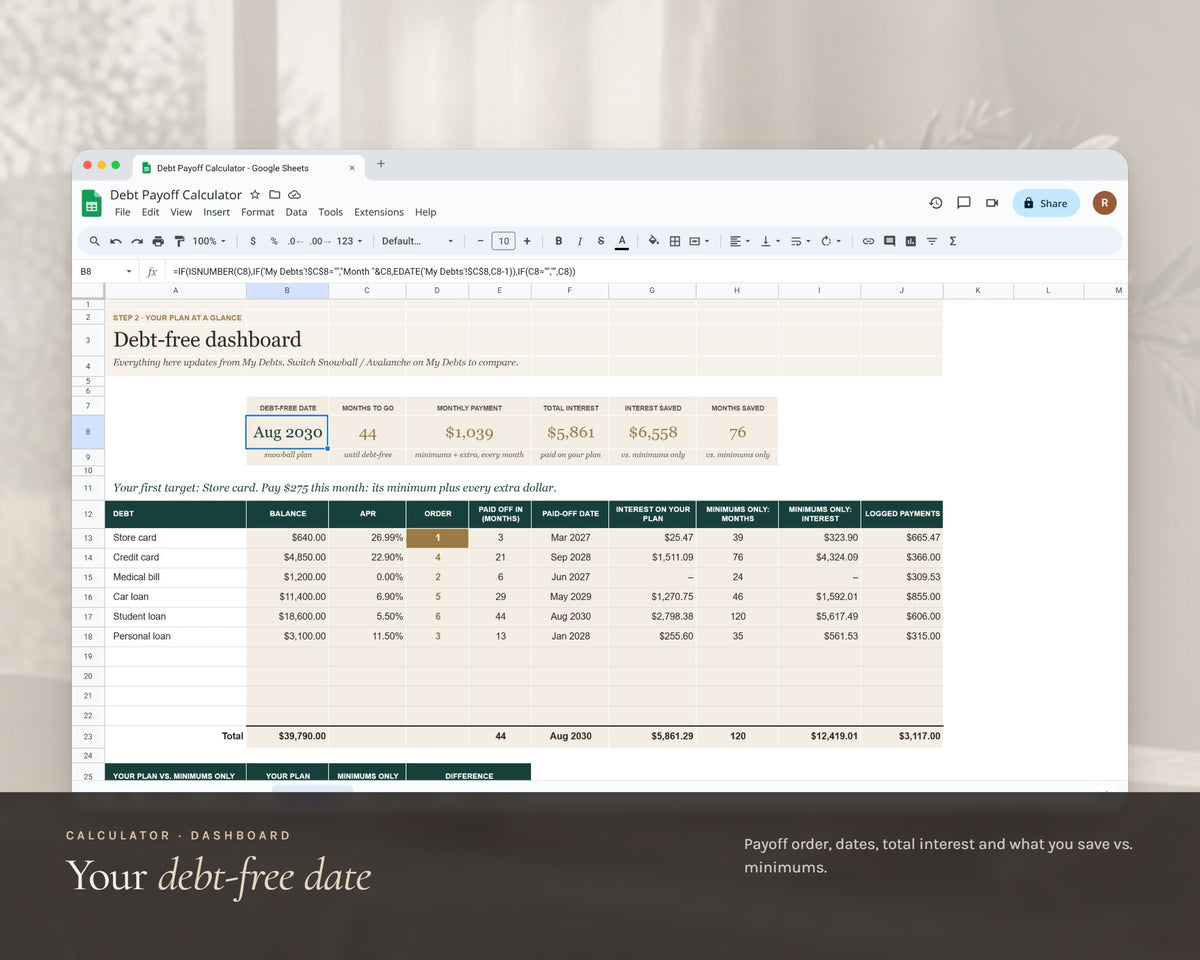Open text rotation dropdown
The width and height of the screenshot is (1200, 960).
coord(830,241)
